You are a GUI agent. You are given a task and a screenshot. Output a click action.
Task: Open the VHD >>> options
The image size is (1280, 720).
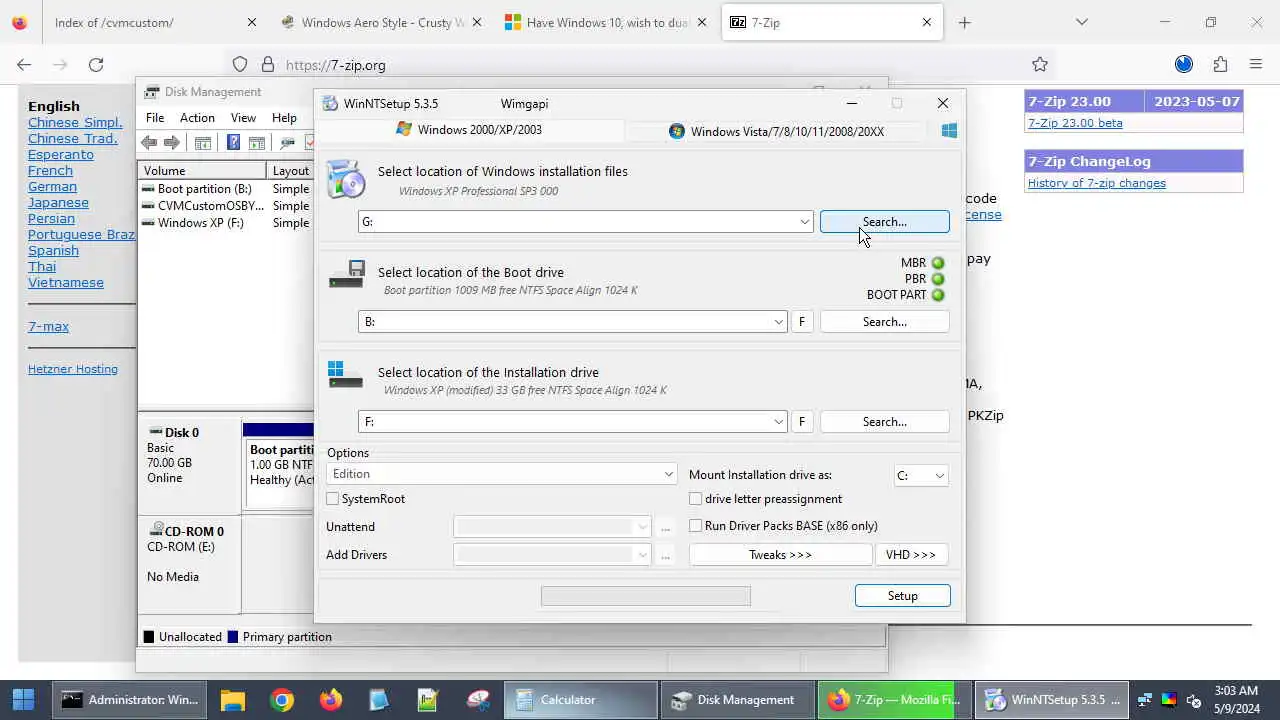[910, 555]
